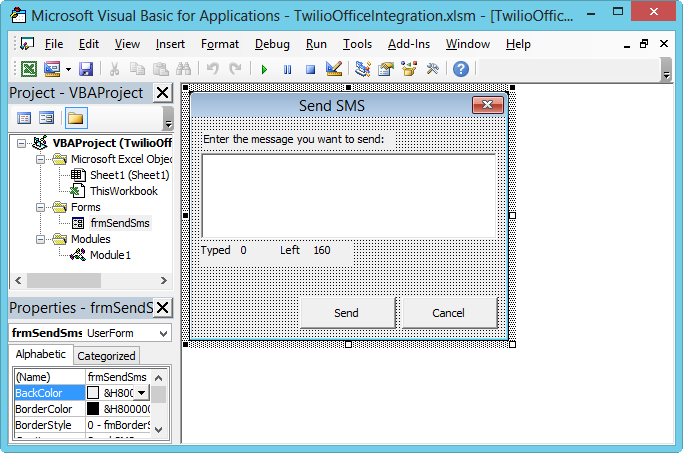683x453 pixels.
Task: Click the BackColor color swatch
Action: click(x=93, y=393)
